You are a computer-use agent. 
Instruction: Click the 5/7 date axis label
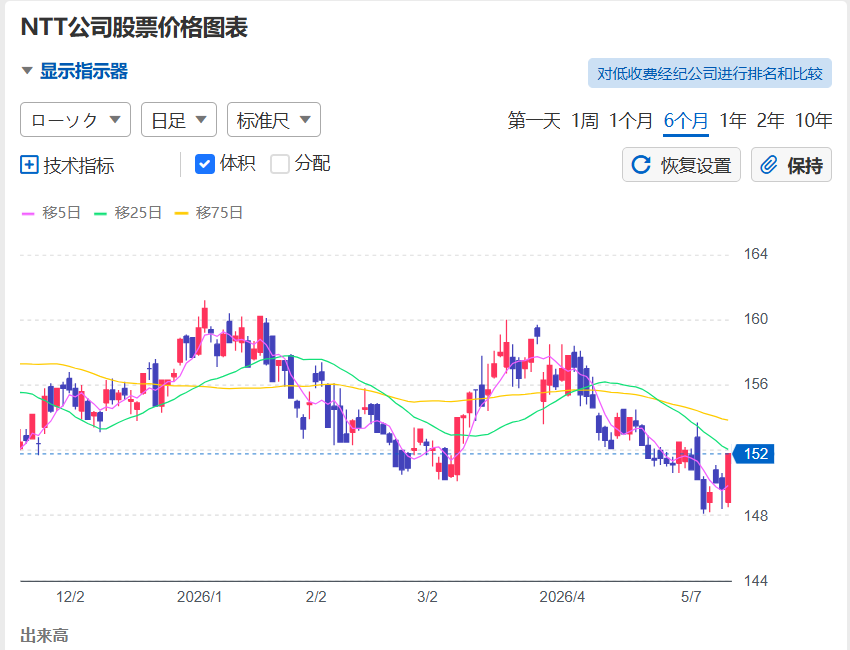(691, 597)
